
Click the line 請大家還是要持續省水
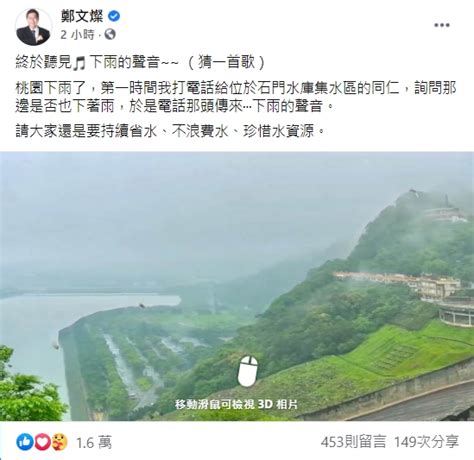[x=170, y=131]
